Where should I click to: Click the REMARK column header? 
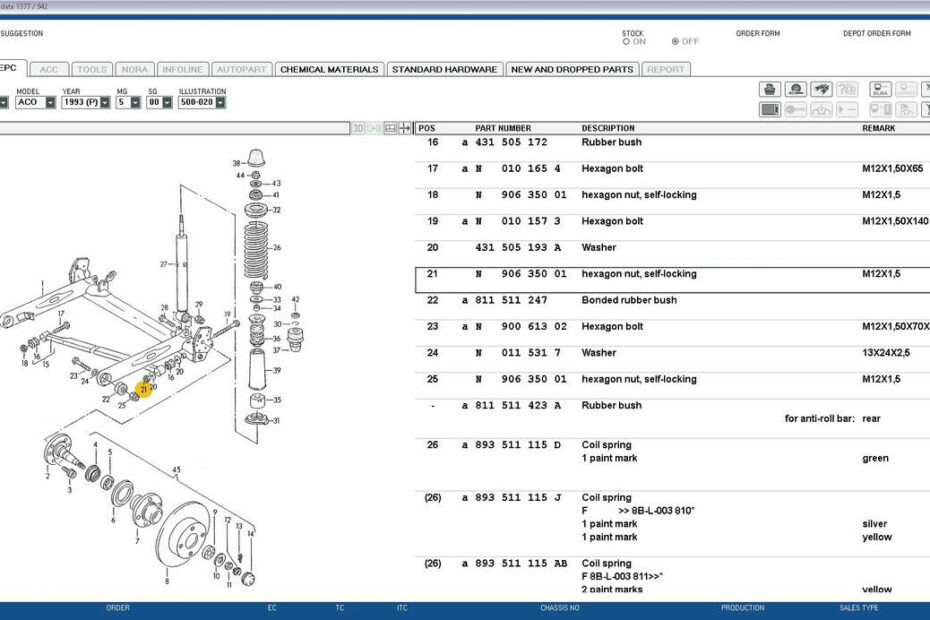(x=879, y=128)
